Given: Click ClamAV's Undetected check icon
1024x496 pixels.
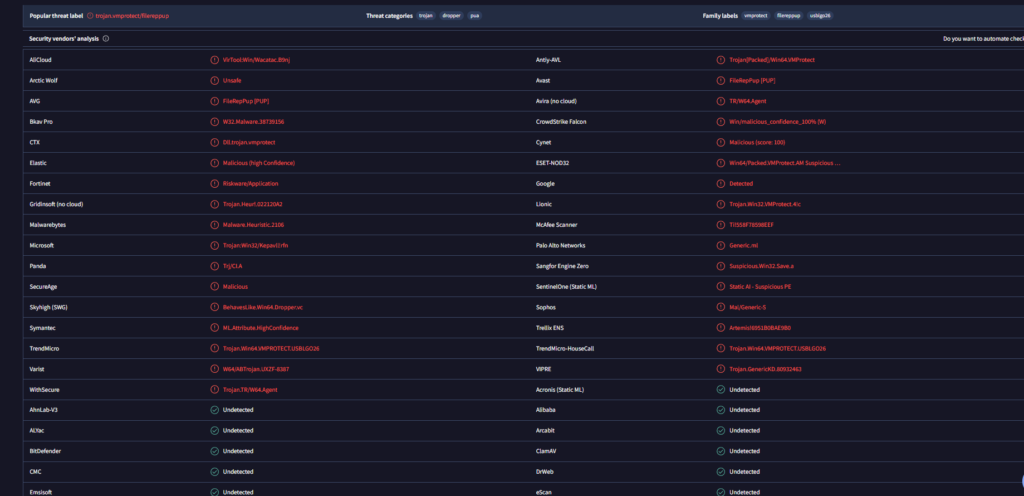Looking at the screenshot, I should coord(720,451).
